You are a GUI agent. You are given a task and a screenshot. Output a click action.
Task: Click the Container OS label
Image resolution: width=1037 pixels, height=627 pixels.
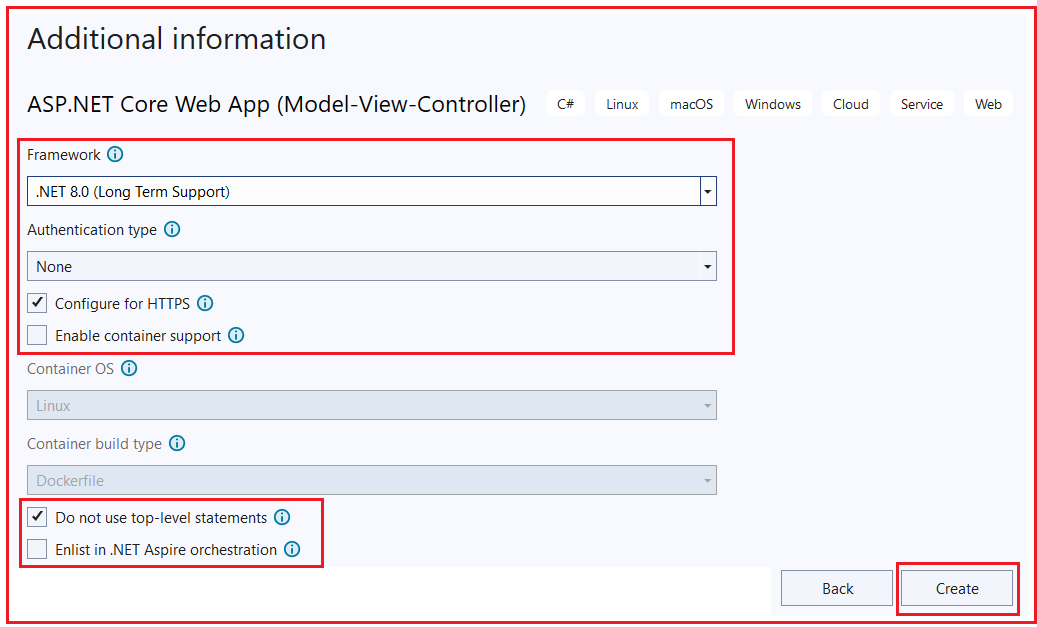(71, 368)
